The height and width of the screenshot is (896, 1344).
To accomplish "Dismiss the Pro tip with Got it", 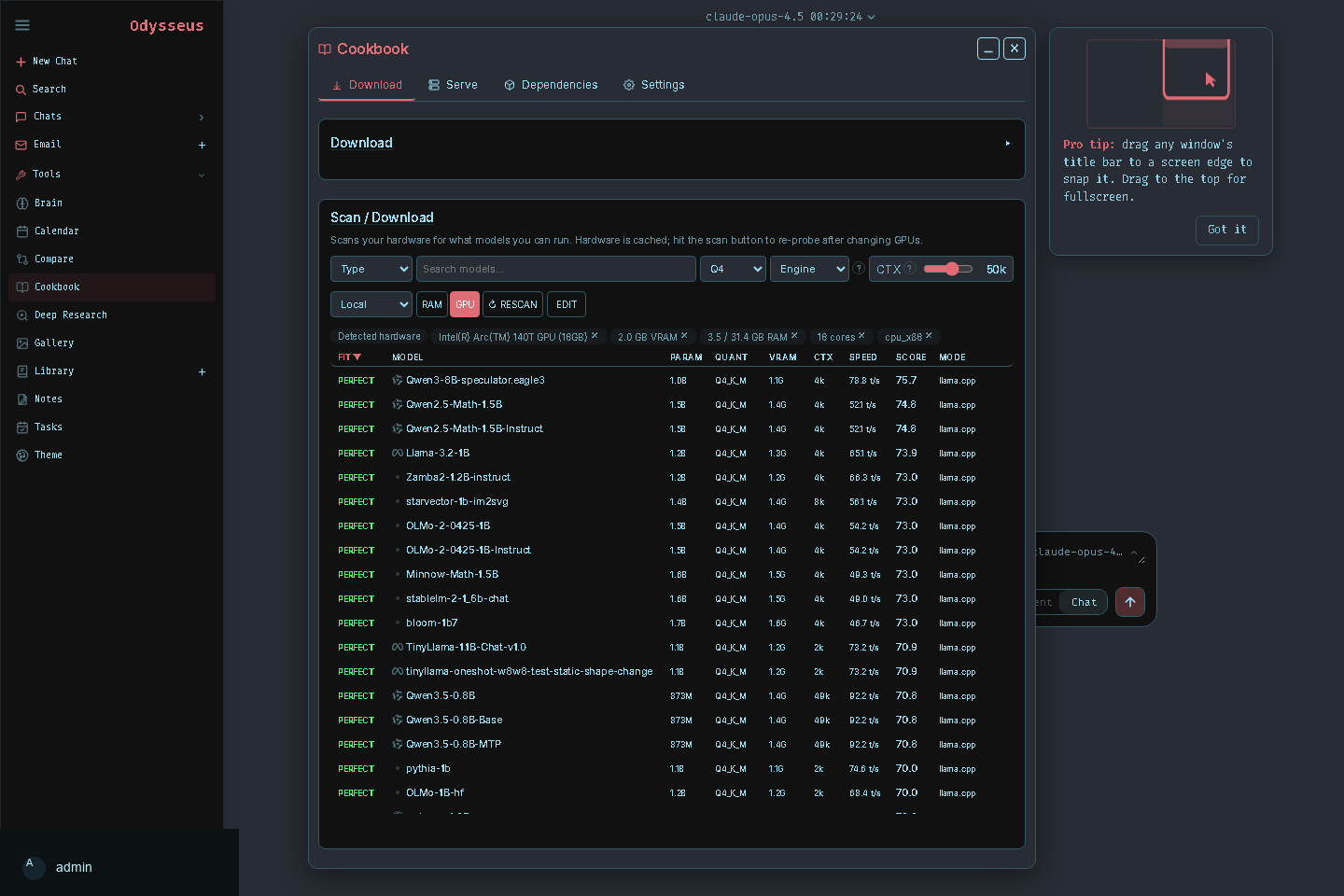I will coord(1227,230).
